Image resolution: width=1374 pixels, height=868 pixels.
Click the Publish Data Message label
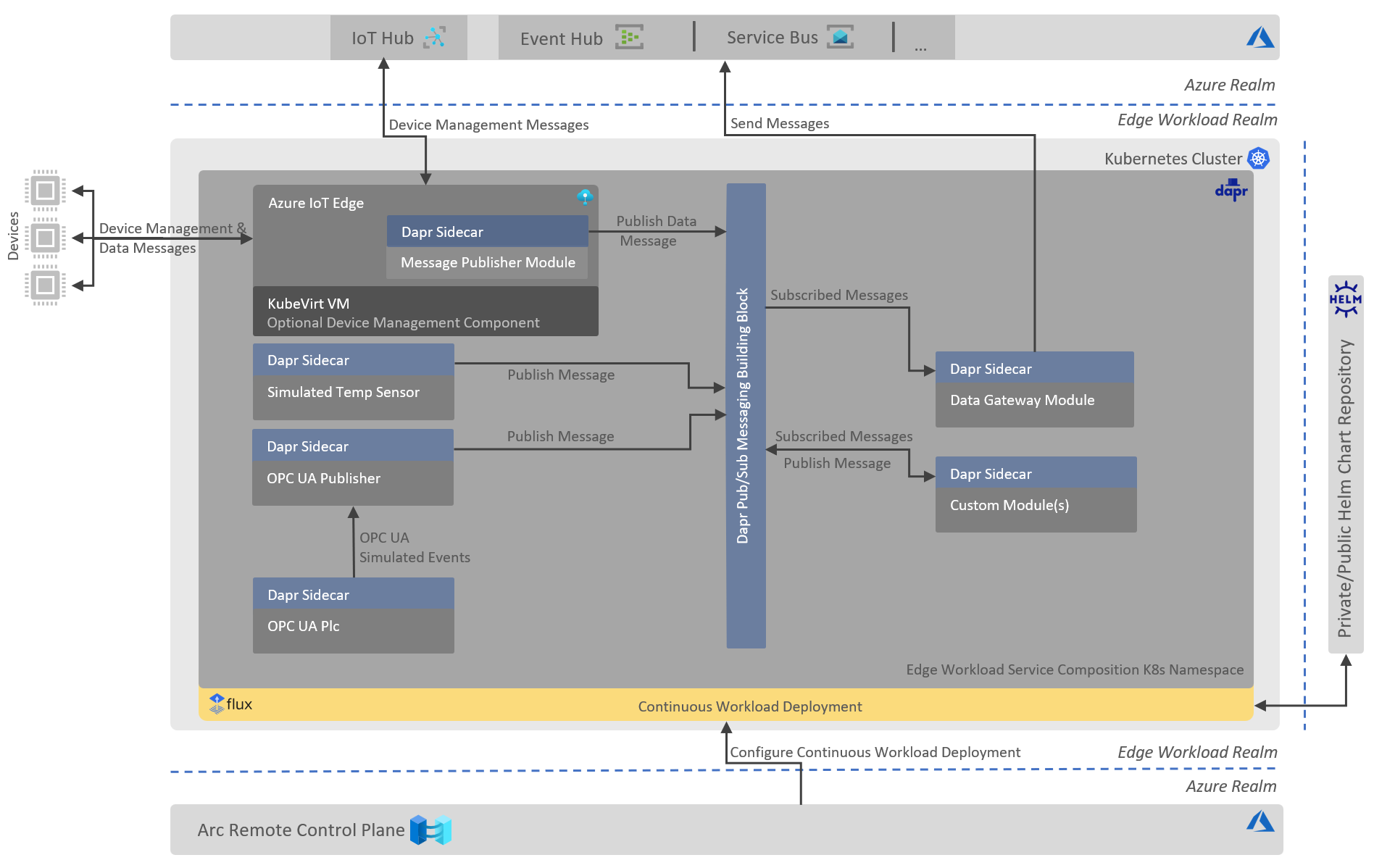[x=656, y=231]
